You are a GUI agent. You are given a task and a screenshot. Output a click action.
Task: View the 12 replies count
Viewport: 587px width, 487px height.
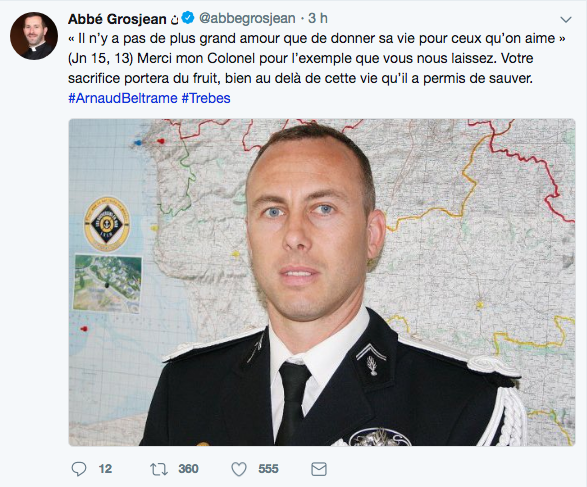[x=105, y=469]
